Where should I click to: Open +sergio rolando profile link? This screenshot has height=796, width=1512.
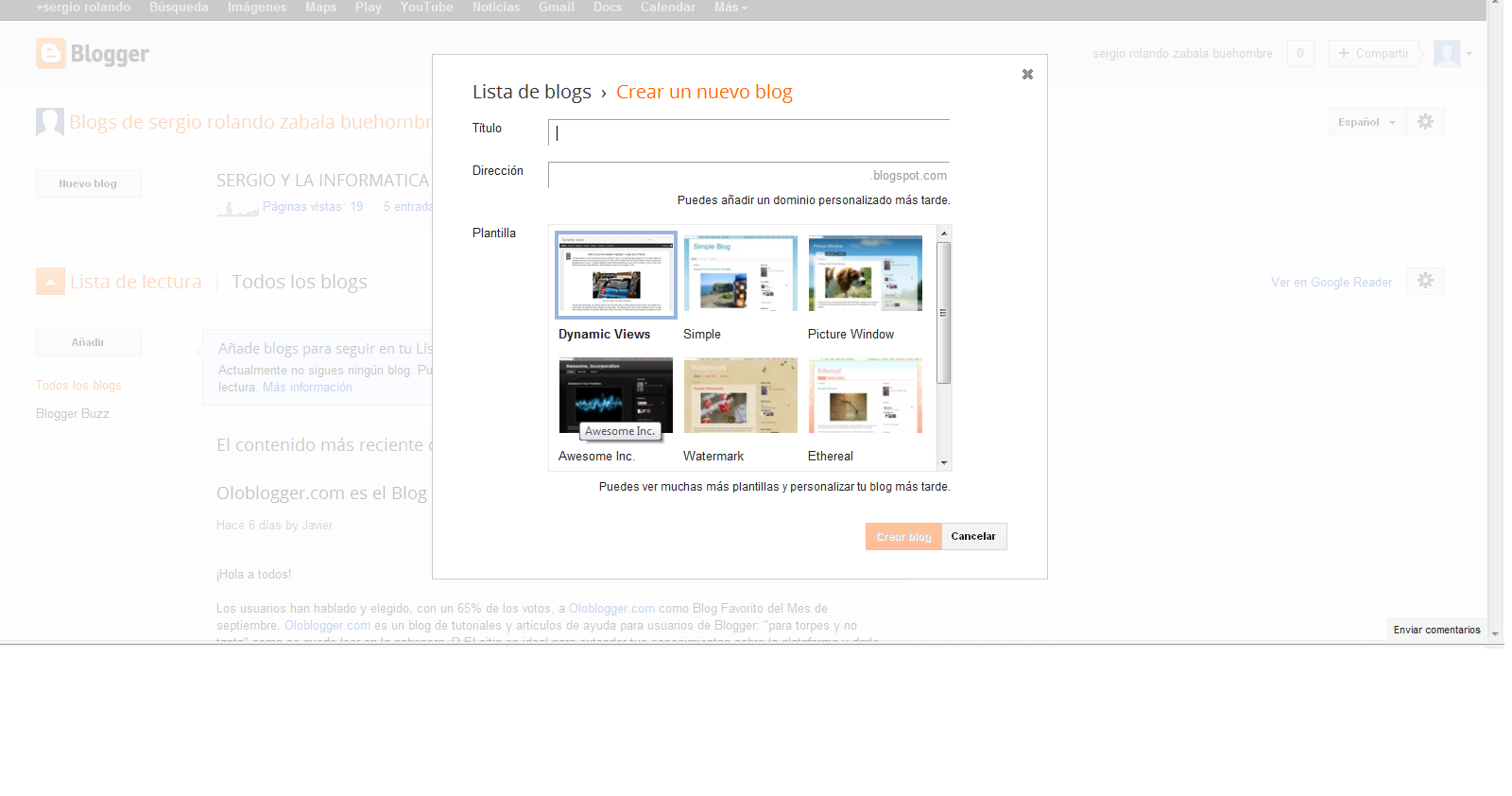(x=83, y=8)
